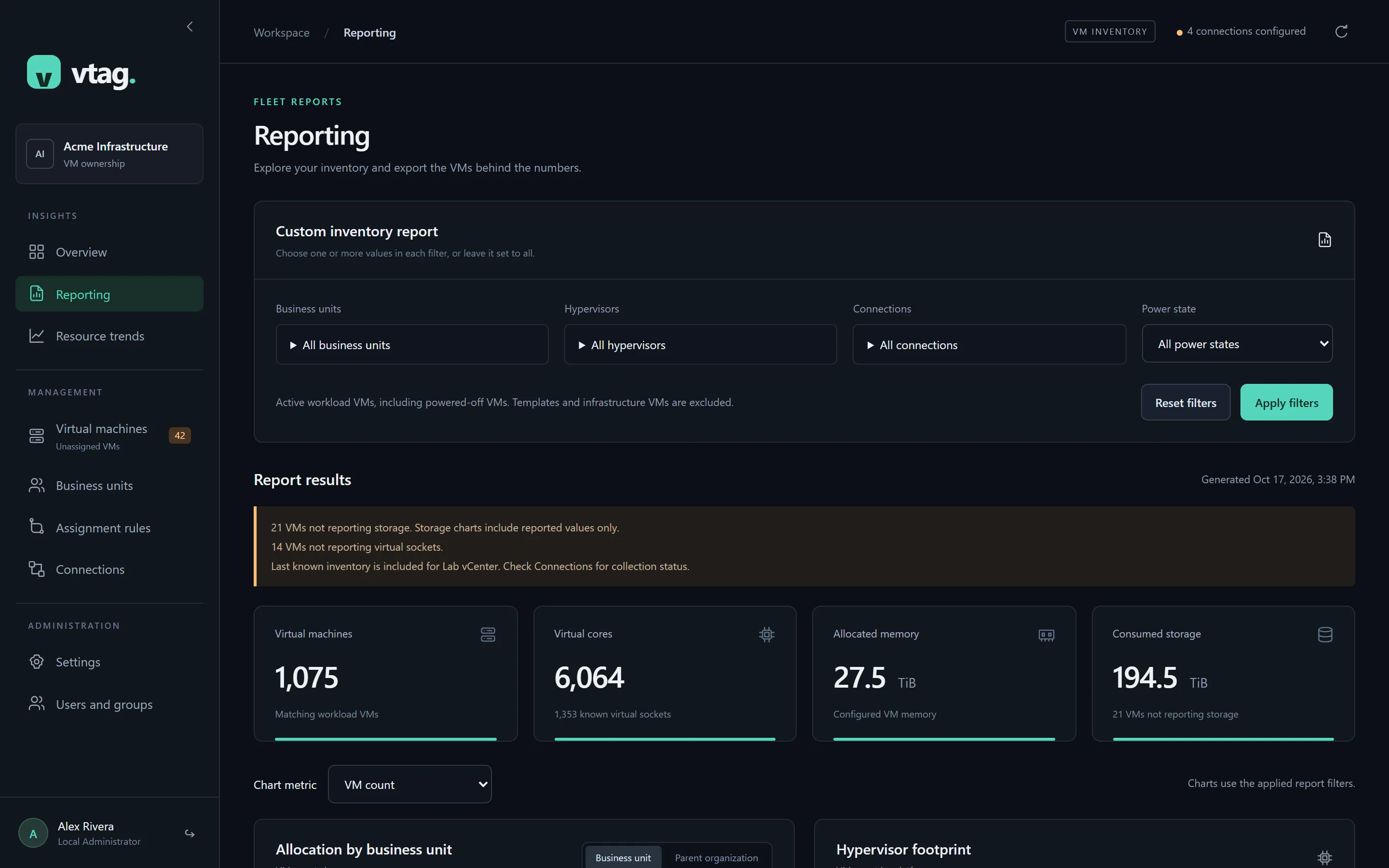Click the database icon on the Consumed storage card
1389x868 pixels.
click(x=1325, y=634)
